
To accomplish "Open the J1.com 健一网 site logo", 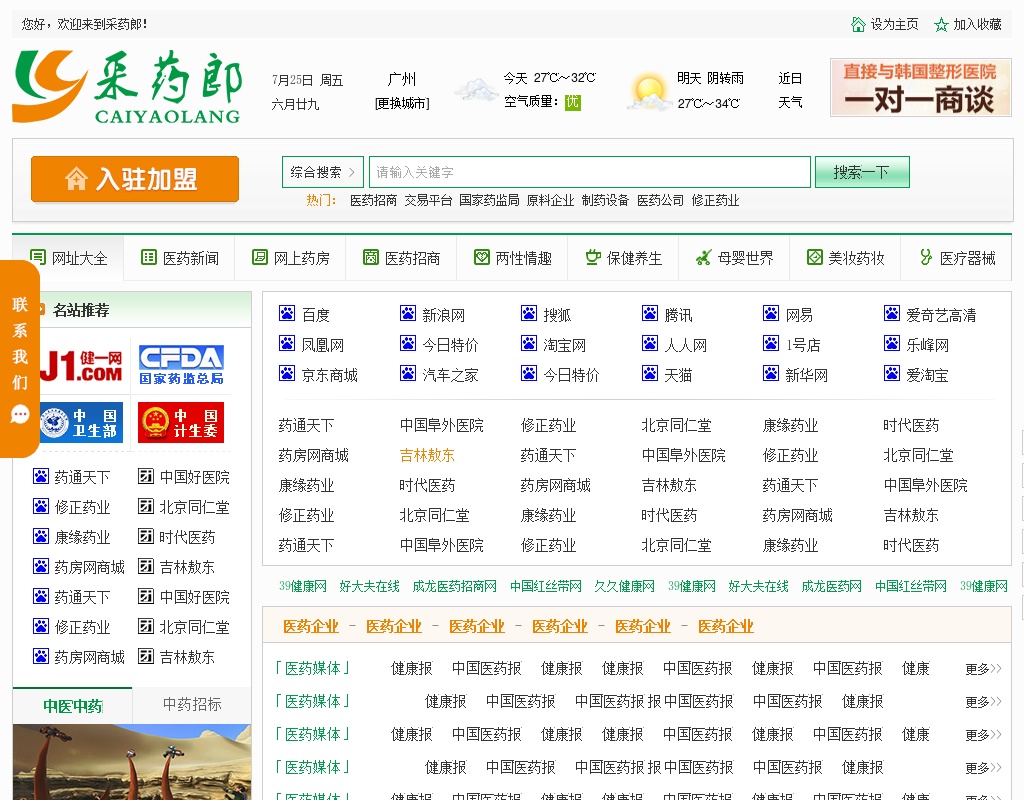I will [80, 365].
